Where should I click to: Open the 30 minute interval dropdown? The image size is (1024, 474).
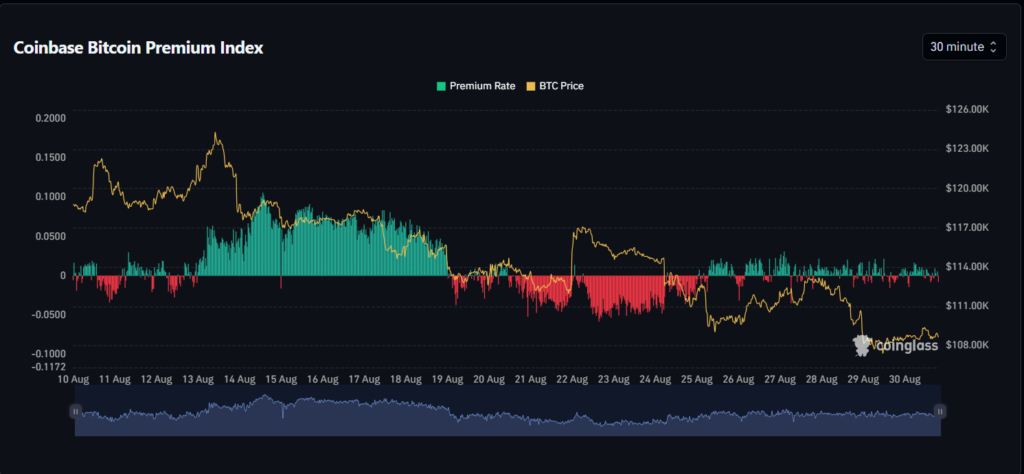964,47
